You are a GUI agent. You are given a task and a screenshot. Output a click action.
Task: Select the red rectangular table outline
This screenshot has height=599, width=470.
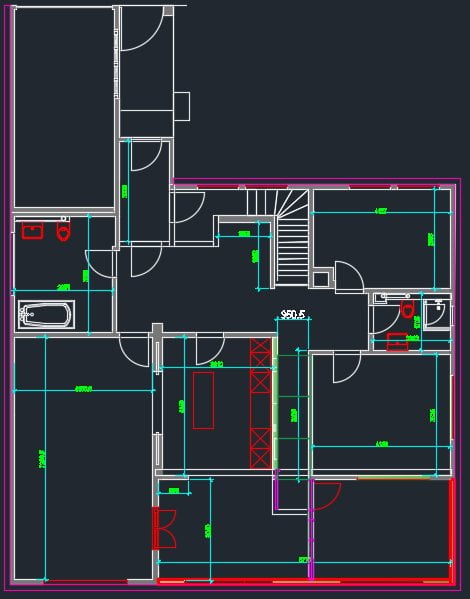203,400
